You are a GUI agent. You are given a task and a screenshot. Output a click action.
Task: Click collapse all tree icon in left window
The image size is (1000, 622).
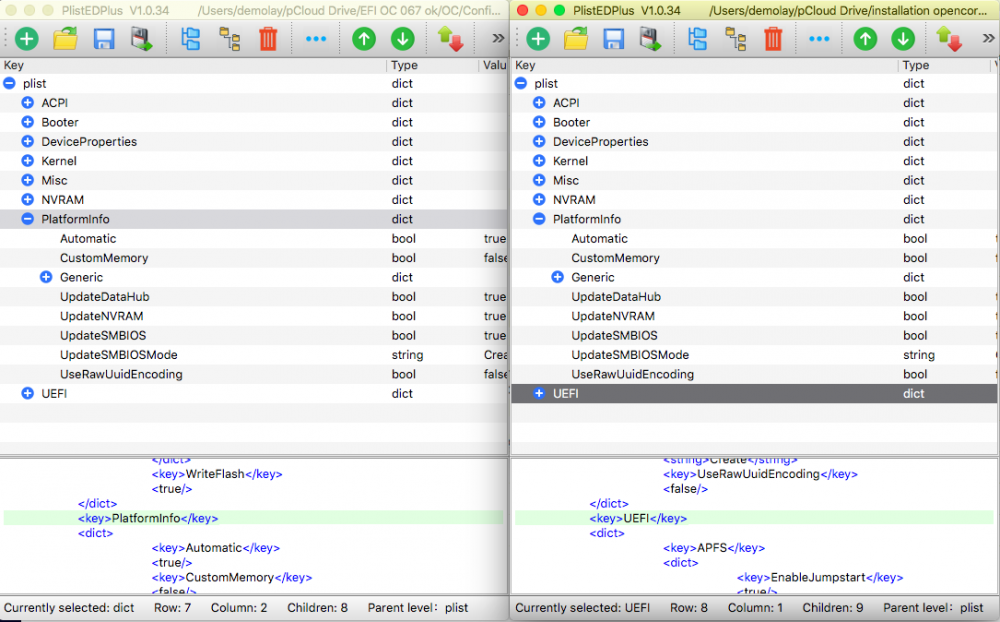click(230, 39)
